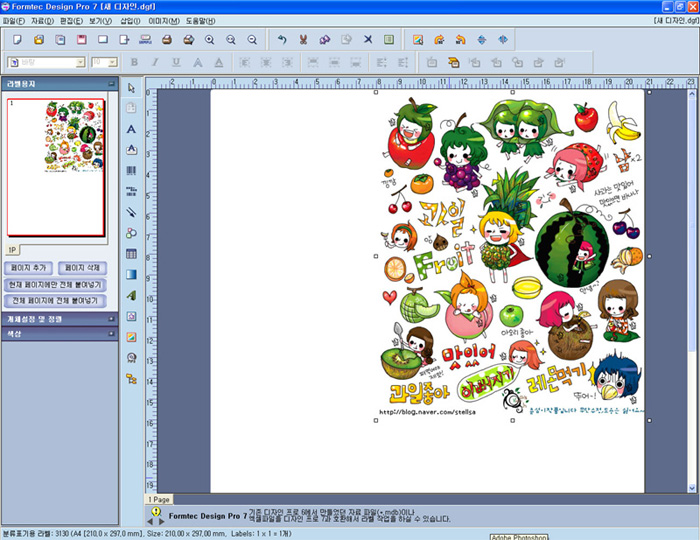Click previous tip arrow in tip bar
700x540 pixels.
(150, 521)
